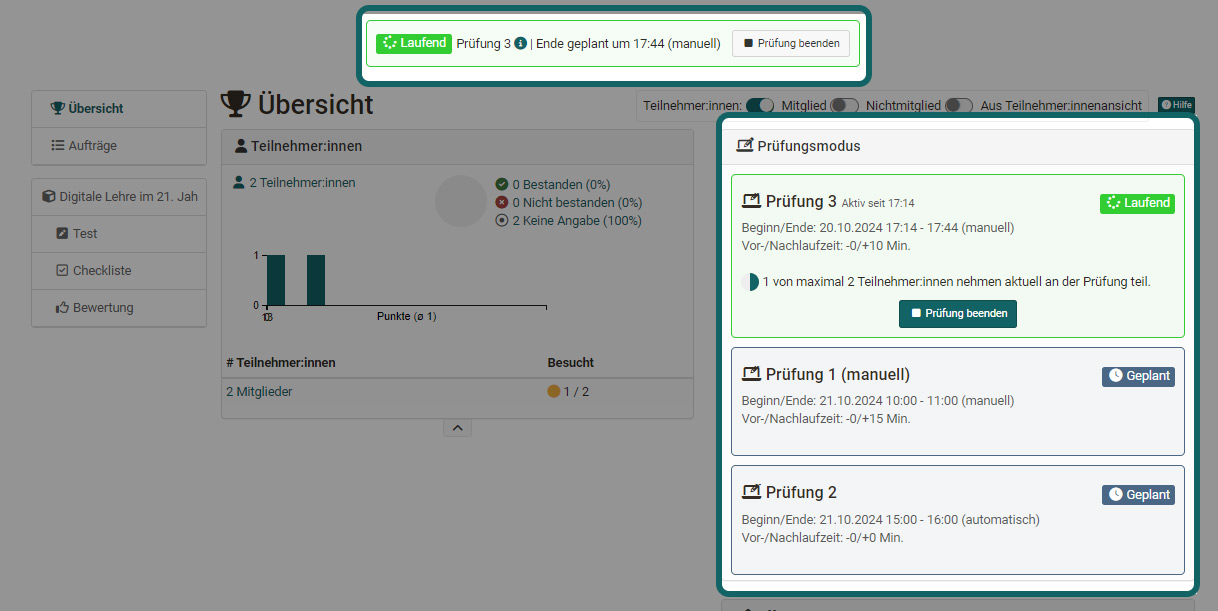Click the book icon next to Digitale Lehre
This screenshot has height=611, width=1218.
click(x=47, y=195)
